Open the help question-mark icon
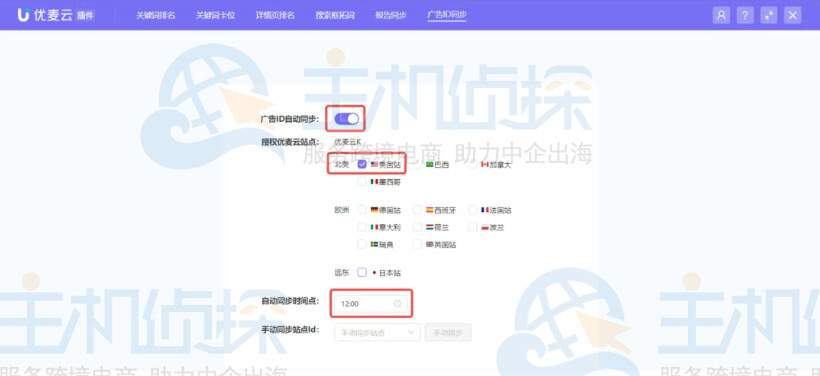Viewport: 820px width, 376px height. [745, 15]
